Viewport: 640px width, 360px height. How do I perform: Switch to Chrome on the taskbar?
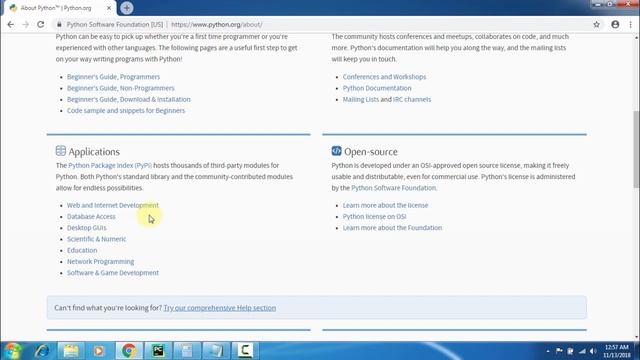coord(129,351)
